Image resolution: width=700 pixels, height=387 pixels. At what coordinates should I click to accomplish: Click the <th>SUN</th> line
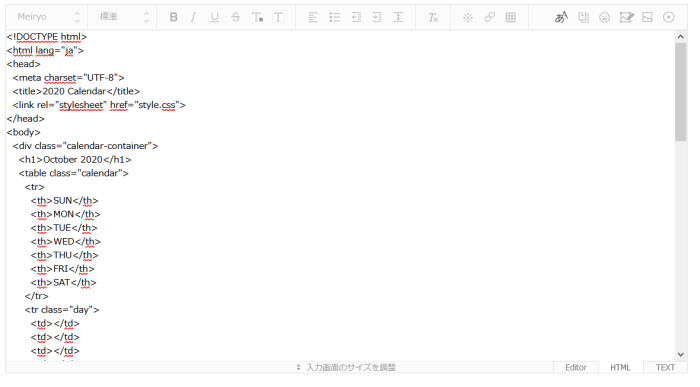(x=64, y=200)
